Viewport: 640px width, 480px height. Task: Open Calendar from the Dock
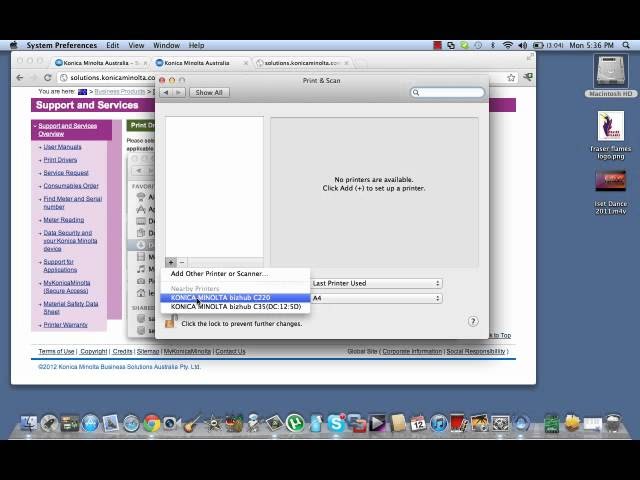[418, 423]
